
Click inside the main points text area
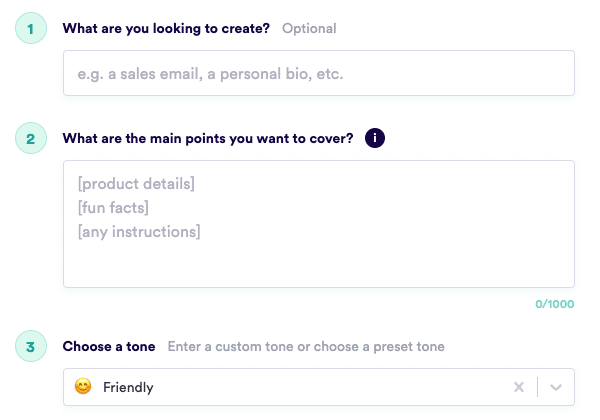point(319,224)
